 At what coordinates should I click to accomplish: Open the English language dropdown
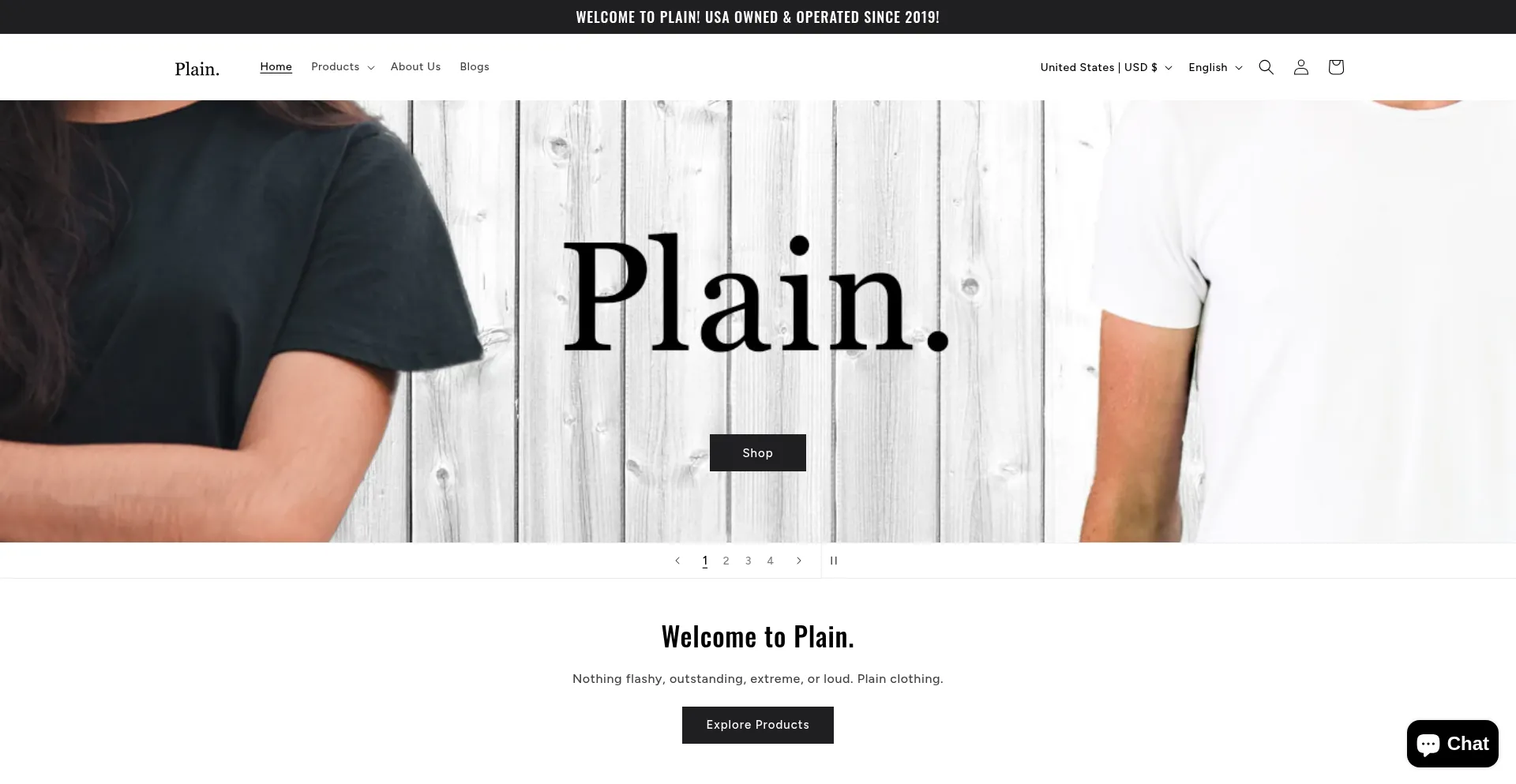click(x=1215, y=67)
